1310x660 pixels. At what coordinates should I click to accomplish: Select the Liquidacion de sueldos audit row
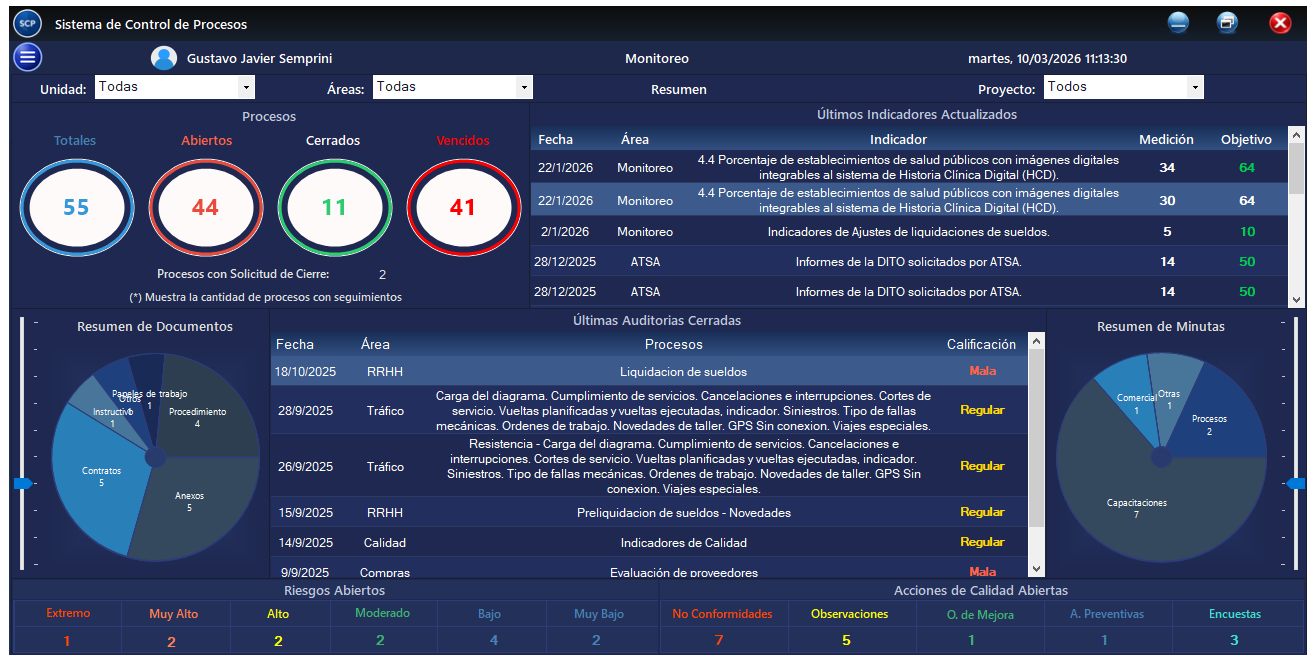click(655, 371)
